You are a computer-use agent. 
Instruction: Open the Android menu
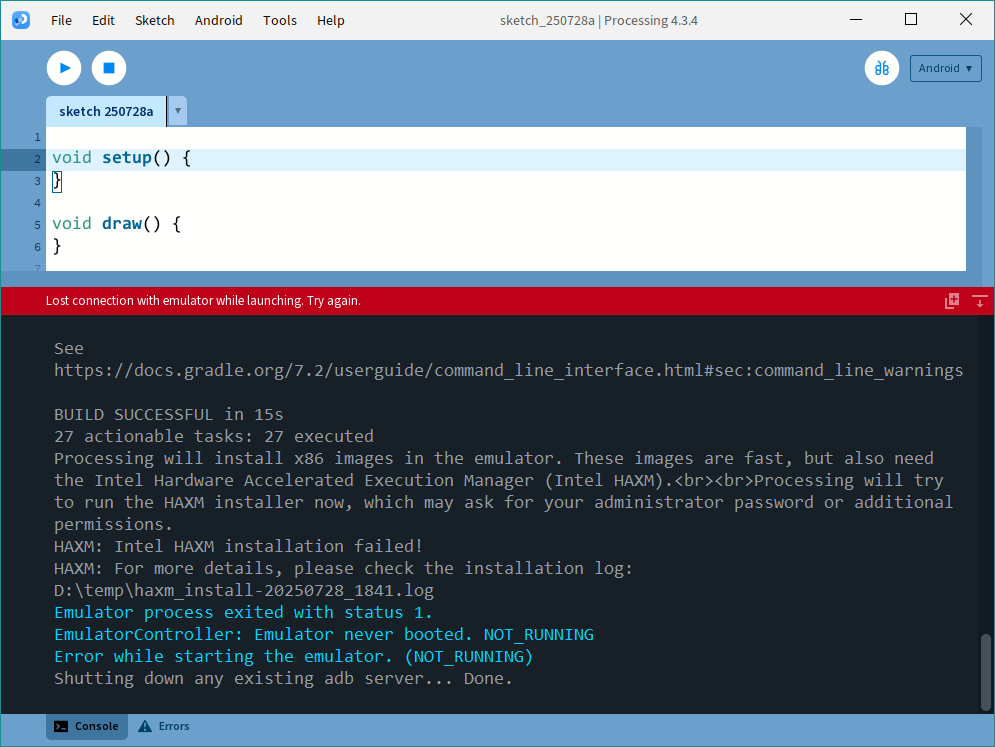[x=219, y=20]
